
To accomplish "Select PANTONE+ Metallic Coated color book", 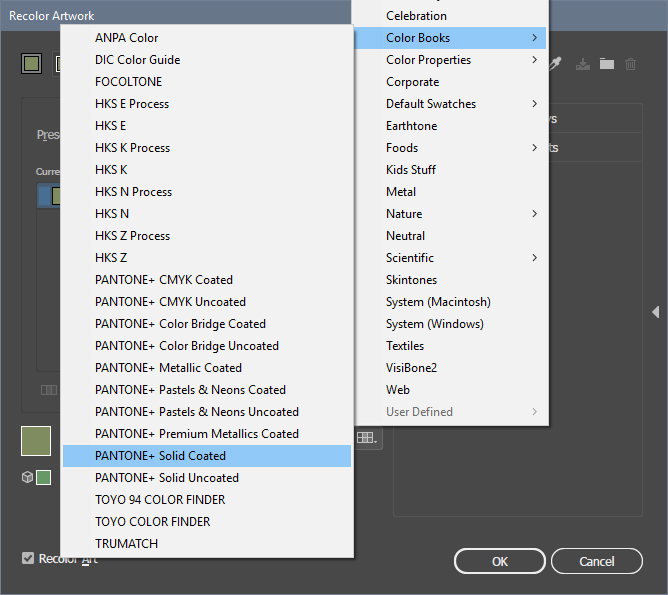I will 207,368.
